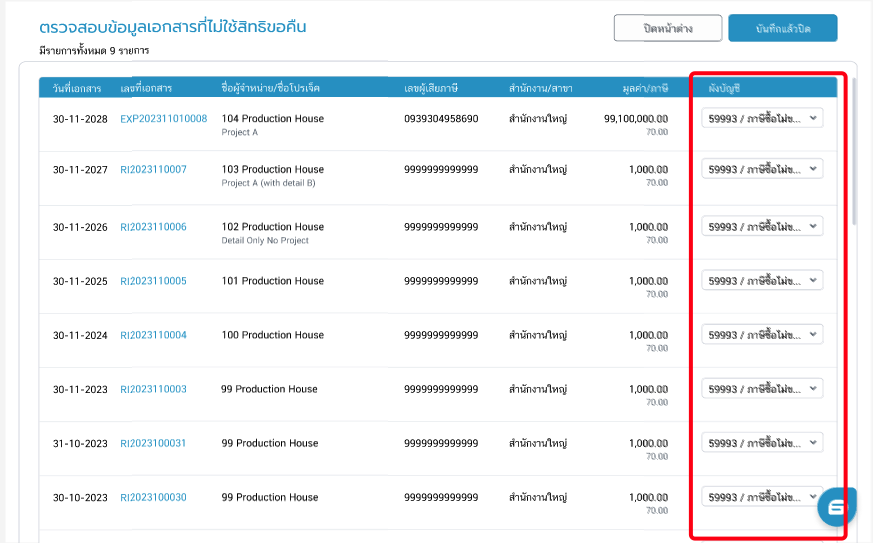The width and height of the screenshot is (873, 543).
Task: Open the chat support bubble icon
Action: tap(837, 507)
